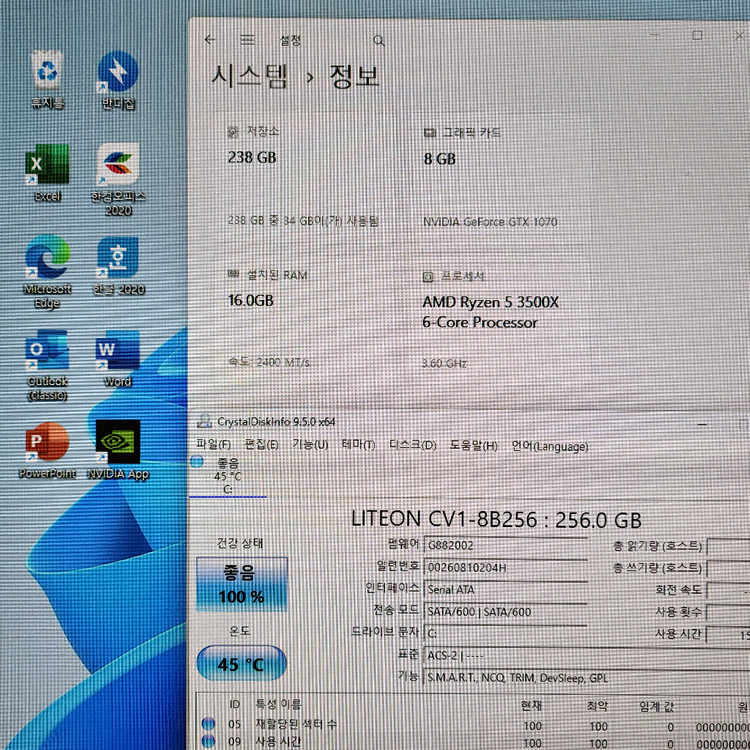Click the features field S.M.A.R.T., NCQ, TRIM
Screen dimensions: 750x750
point(587,678)
